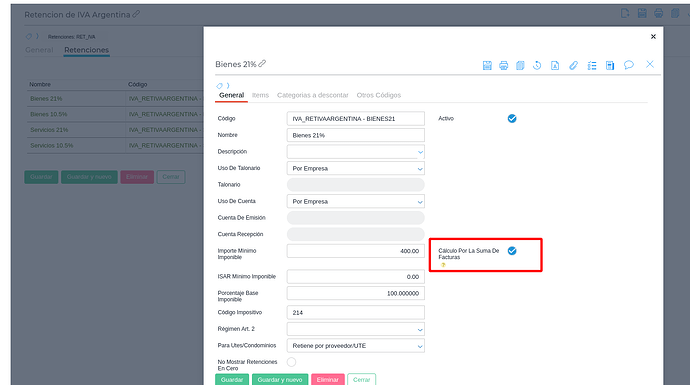The height and width of the screenshot is (385, 690).
Task: Expand the Régimen Art. 2 dropdown
Action: [356, 329]
